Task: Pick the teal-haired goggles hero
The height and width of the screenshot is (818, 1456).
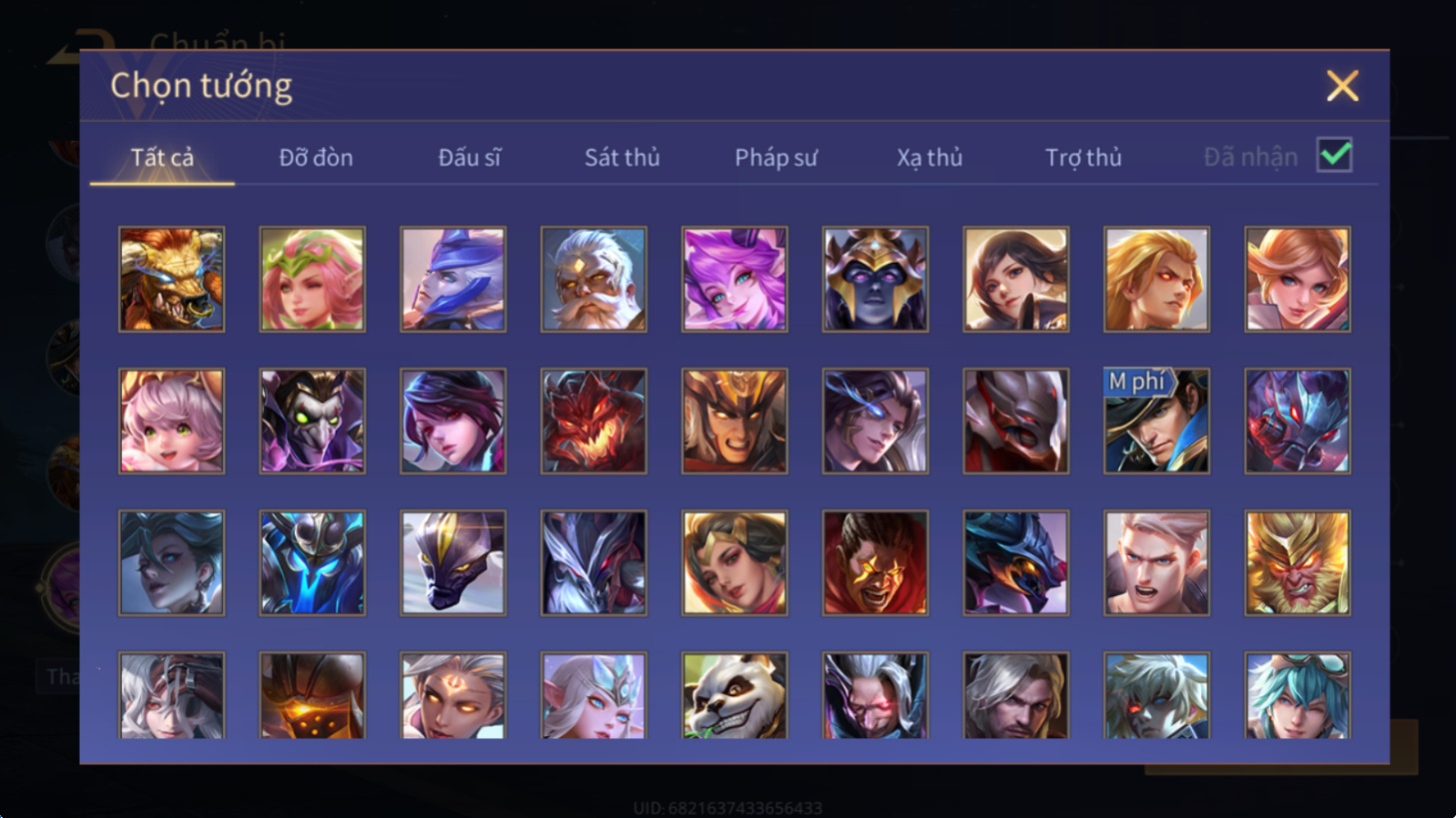Action: coord(1297,695)
